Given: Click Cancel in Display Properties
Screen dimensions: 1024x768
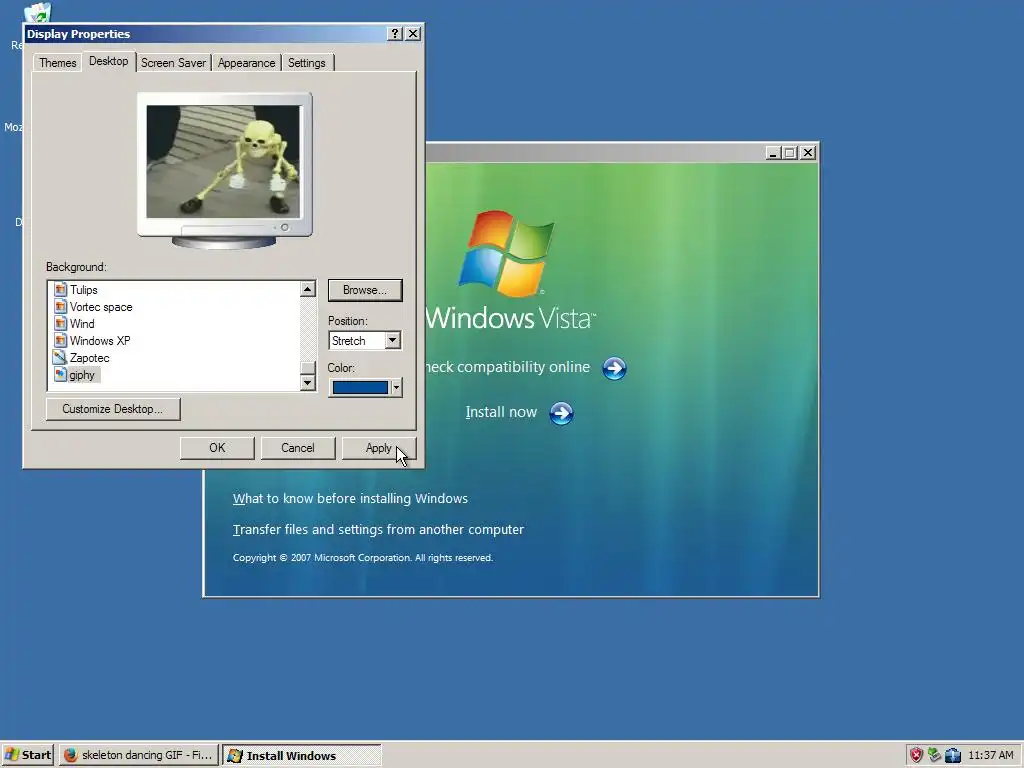Looking at the screenshot, I should [x=298, y=448].
